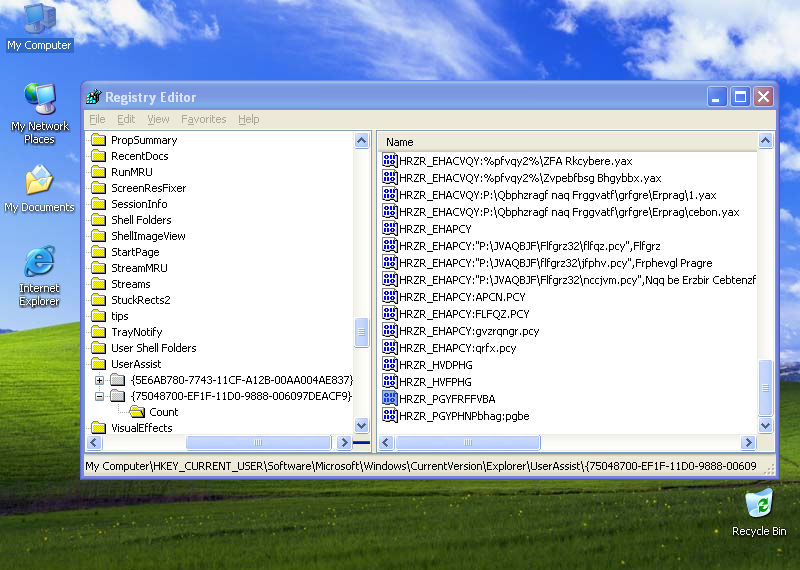Collapse the {75048700-EF1F-11D0-9888-006097DEACF9} key
Image resolution: width=800 pixels, height=570 pixels.
(99, 396)
